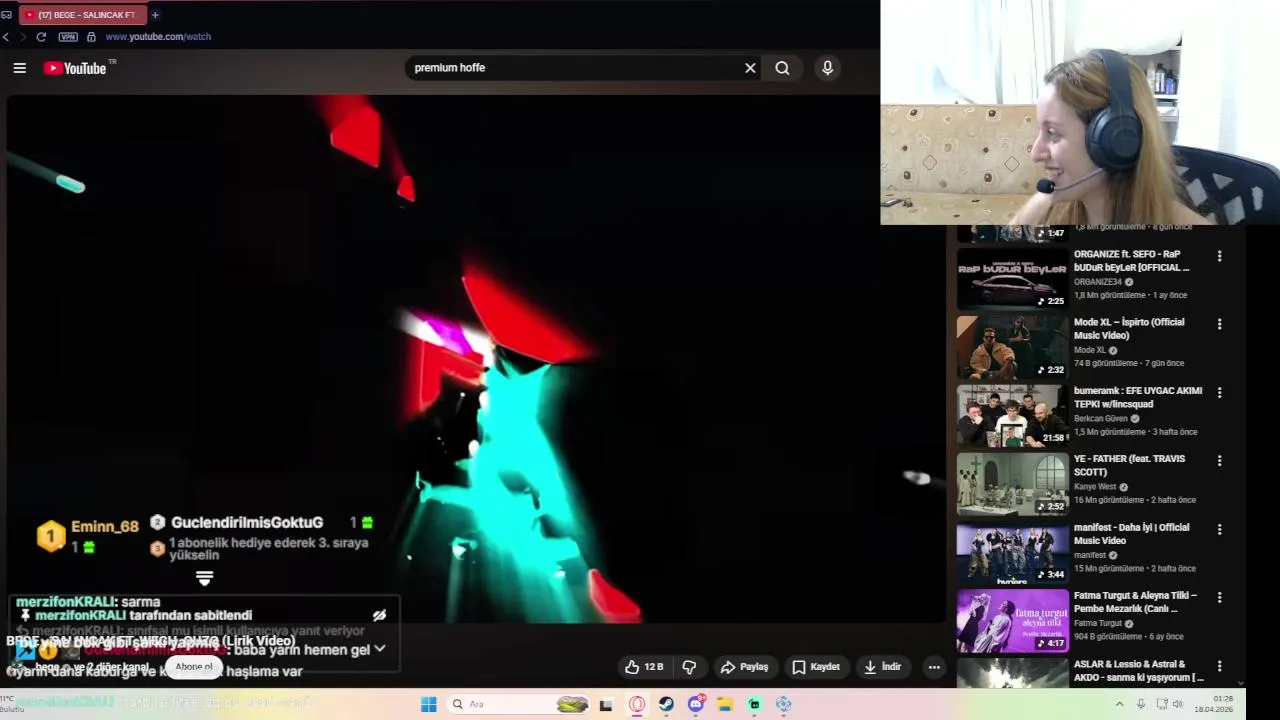Visit the Berkcan Güven channel name

(1100, 419)
